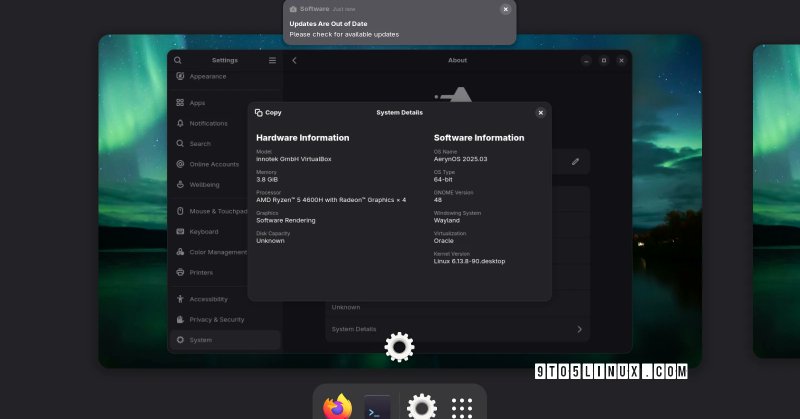Click the GNOME Version 48 value

pos(438,200)
